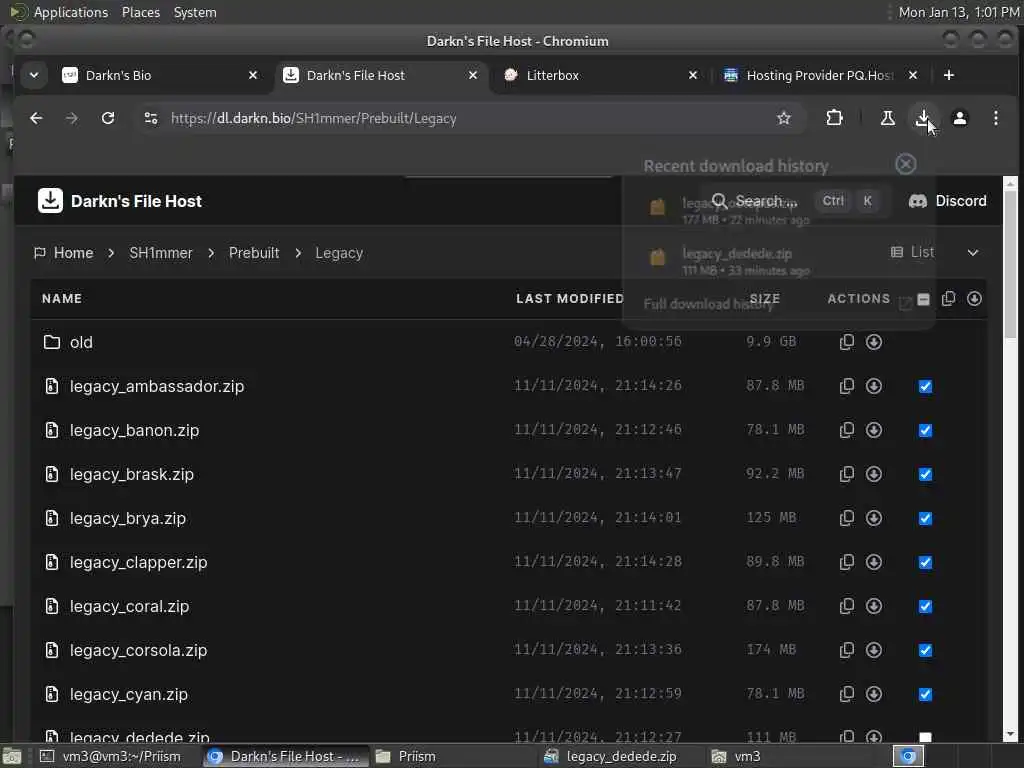Copy link for the old folder
The height and width of the screenshot is (768, 1024).
click(846, 342)
